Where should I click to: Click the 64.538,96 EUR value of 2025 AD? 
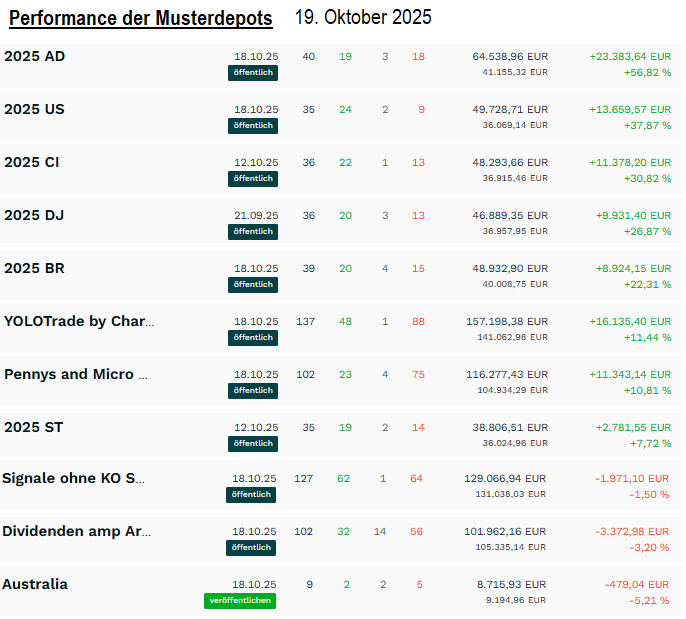(x=510, y=57)
